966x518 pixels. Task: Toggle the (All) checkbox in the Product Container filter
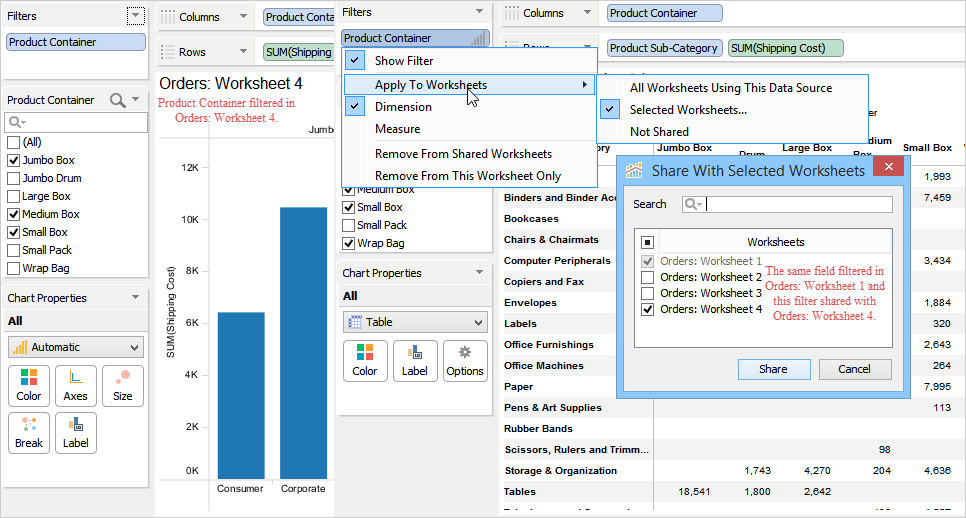pos(13,142)
